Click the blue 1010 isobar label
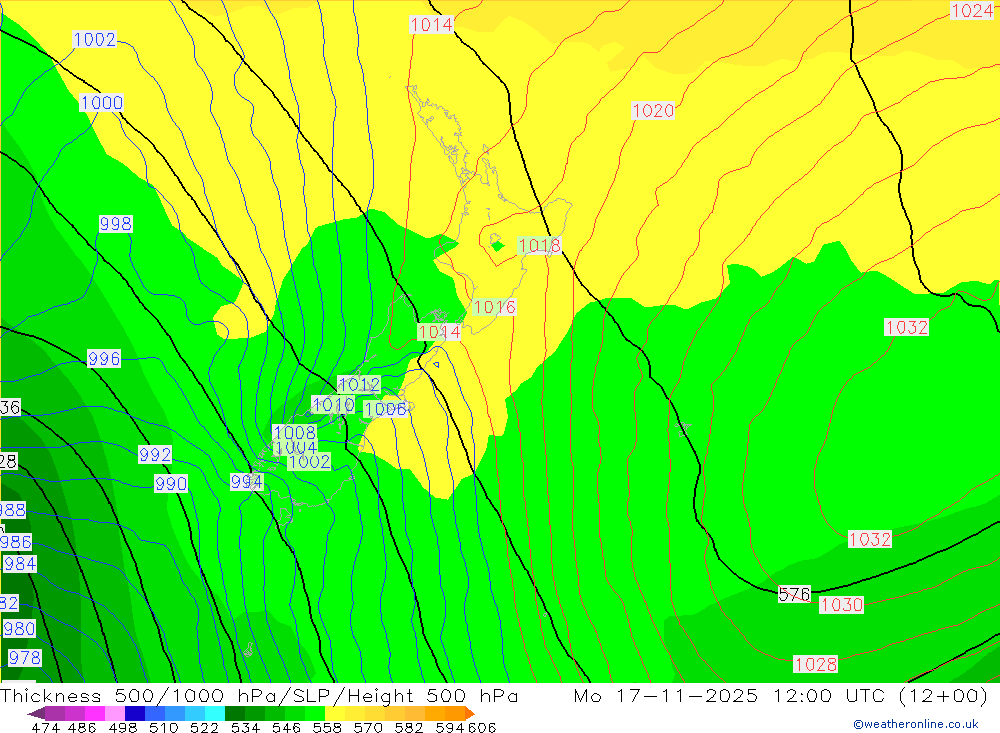 click(x=333, y=404)
